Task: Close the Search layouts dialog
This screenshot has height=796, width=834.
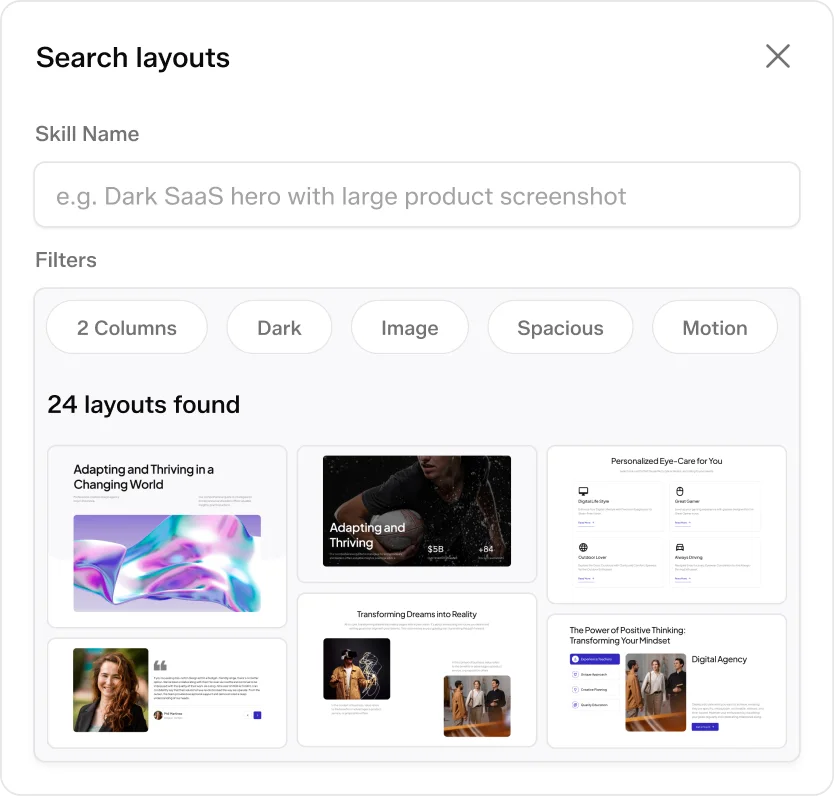Action: click(778, 56)
